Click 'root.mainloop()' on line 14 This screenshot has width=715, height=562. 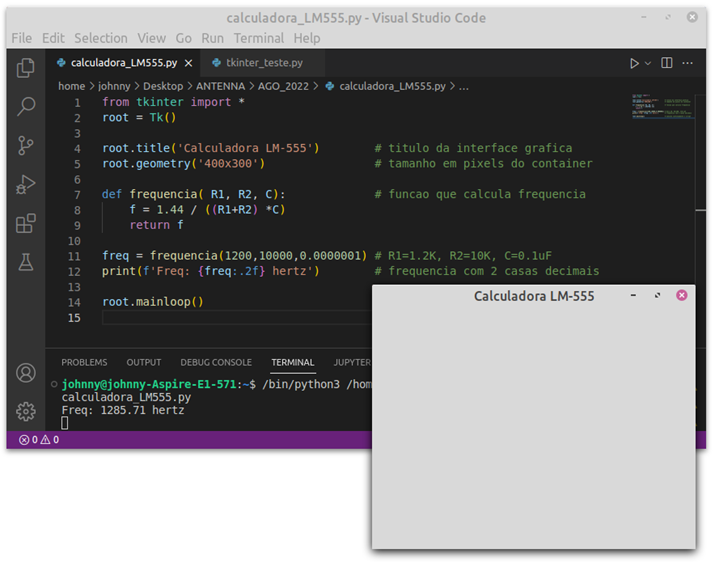coord(153,302)
